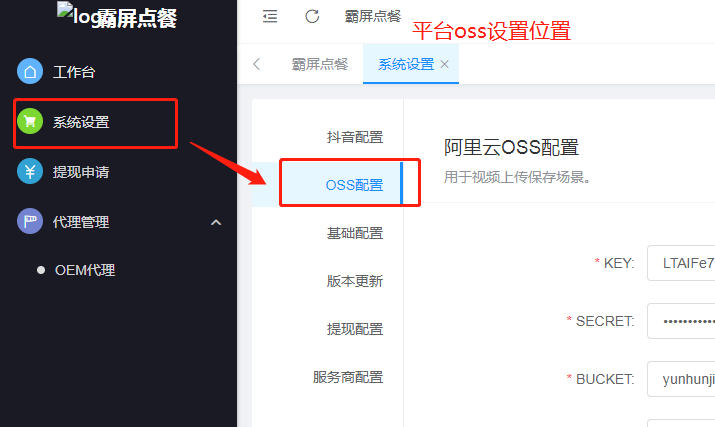The height and width of the screenshot is (427, 715).
Task: Select the 系统设置 page tab
Action: (411, 64)
